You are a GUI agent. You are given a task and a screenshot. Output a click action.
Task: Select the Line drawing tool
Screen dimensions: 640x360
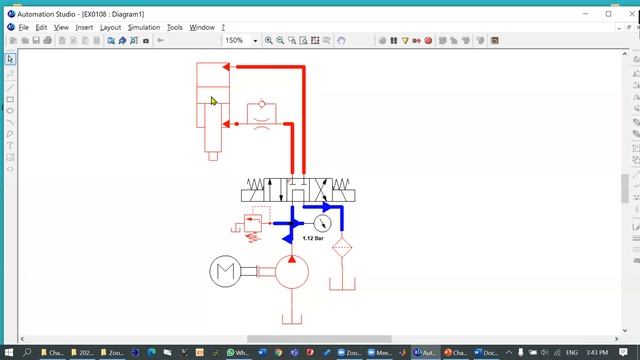(10, 87)
